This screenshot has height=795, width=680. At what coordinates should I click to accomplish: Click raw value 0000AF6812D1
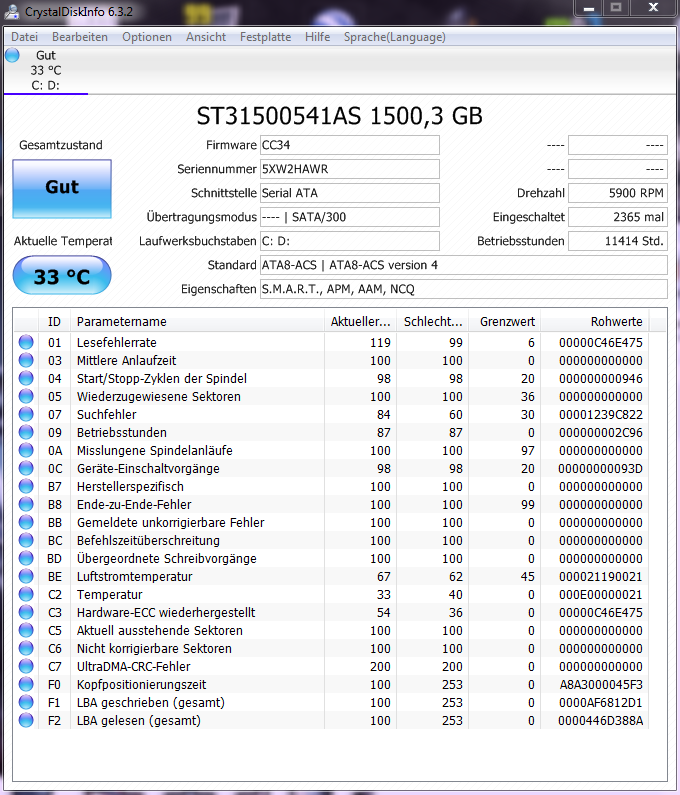[x=600, y=703]
